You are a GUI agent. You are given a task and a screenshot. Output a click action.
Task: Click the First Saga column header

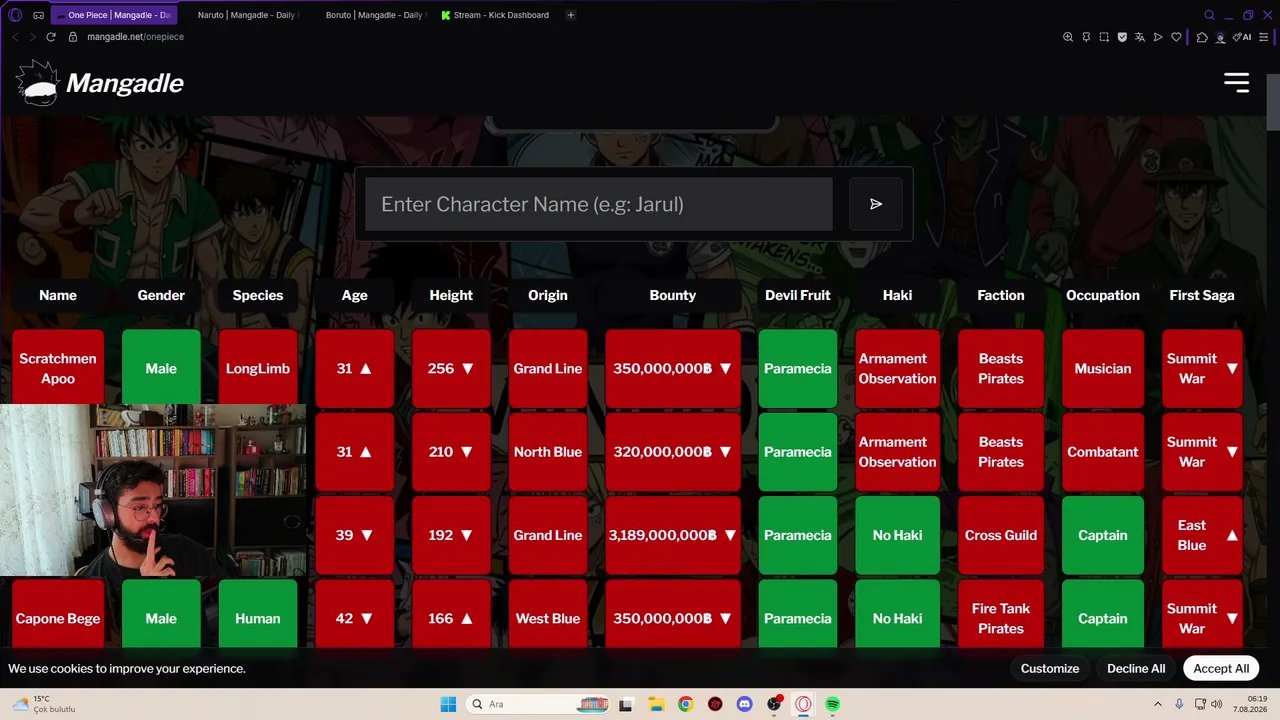(1202, 295)
